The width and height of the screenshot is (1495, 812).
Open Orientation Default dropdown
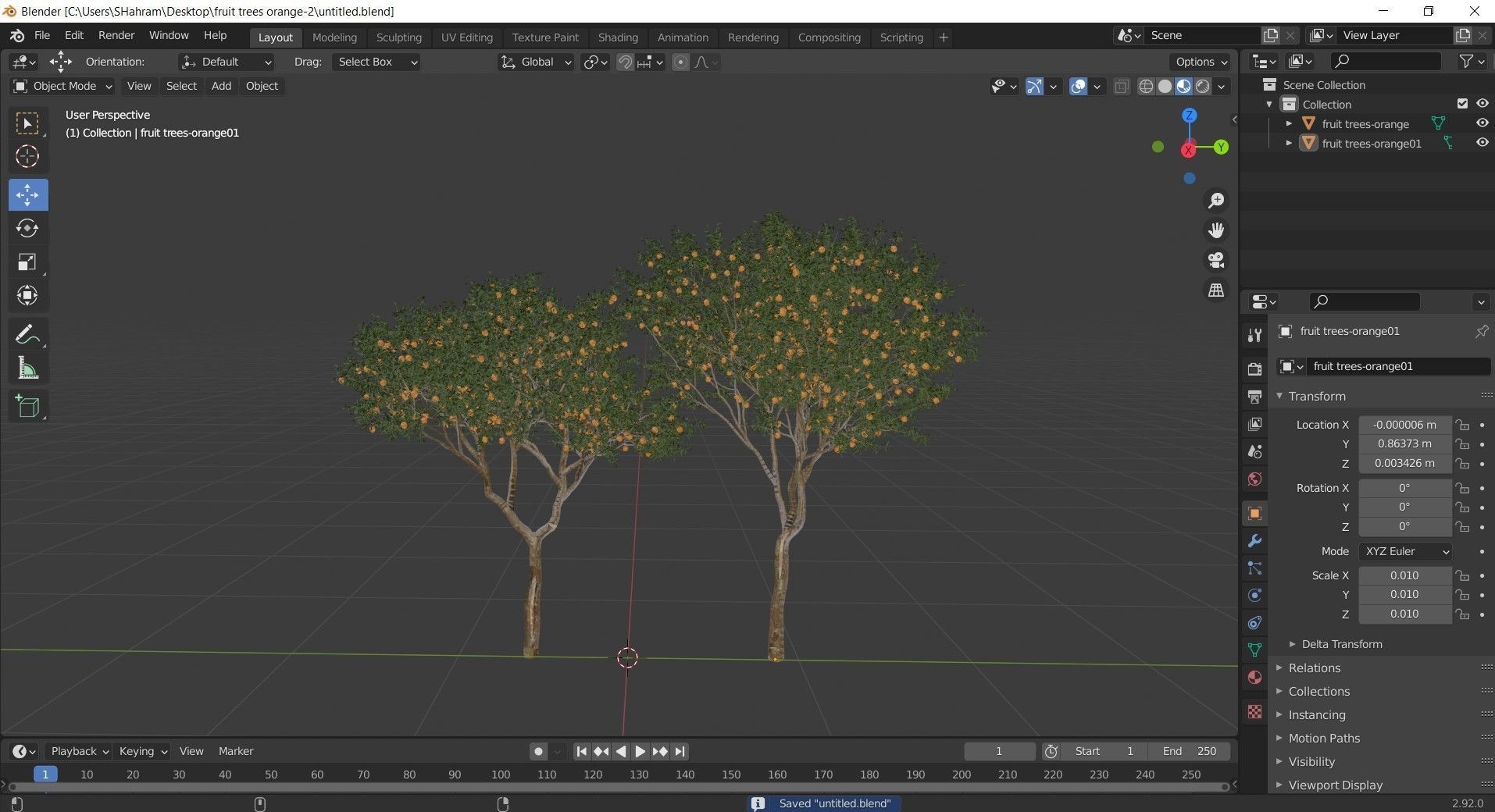(227, 62)
